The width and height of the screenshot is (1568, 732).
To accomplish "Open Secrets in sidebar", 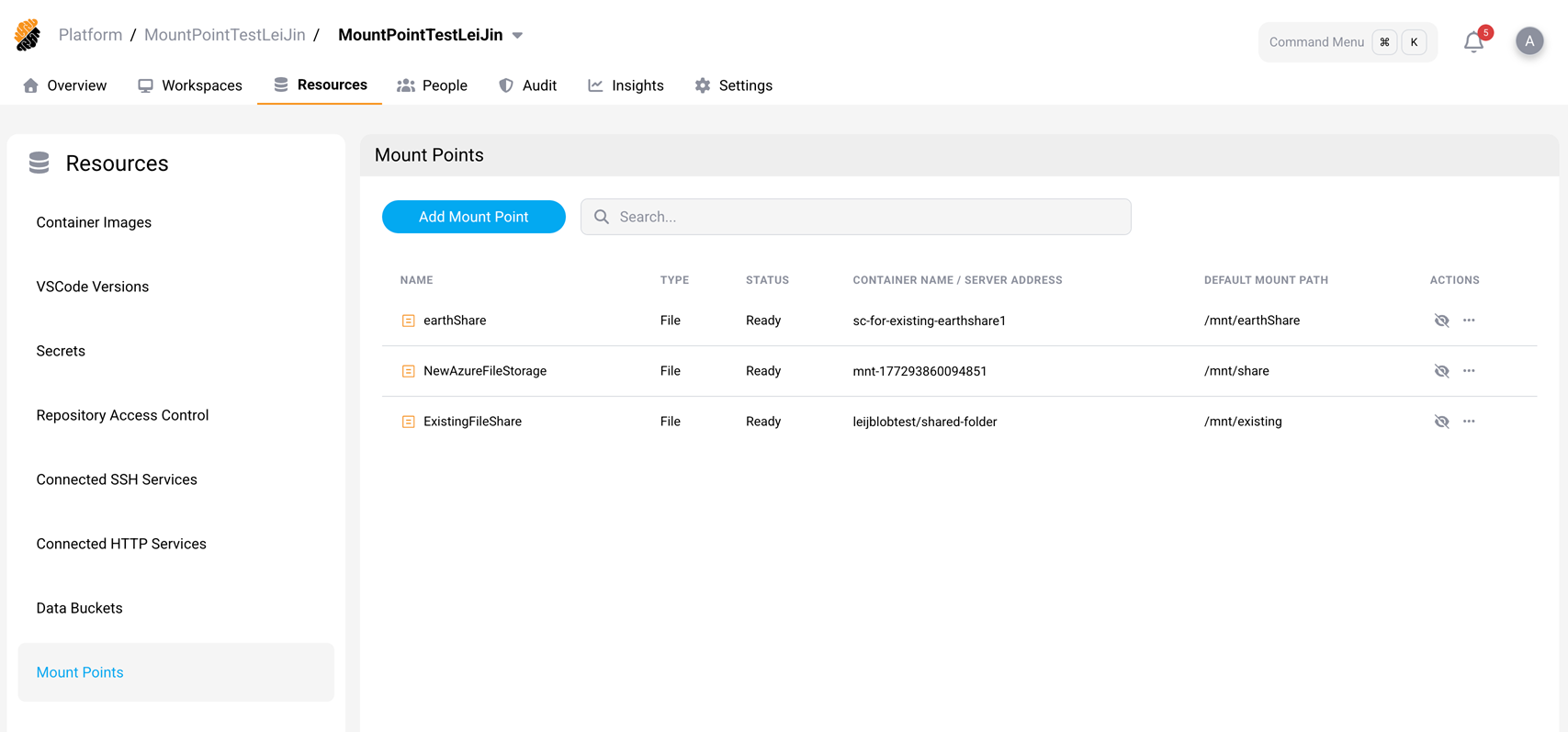I will 61,351.
